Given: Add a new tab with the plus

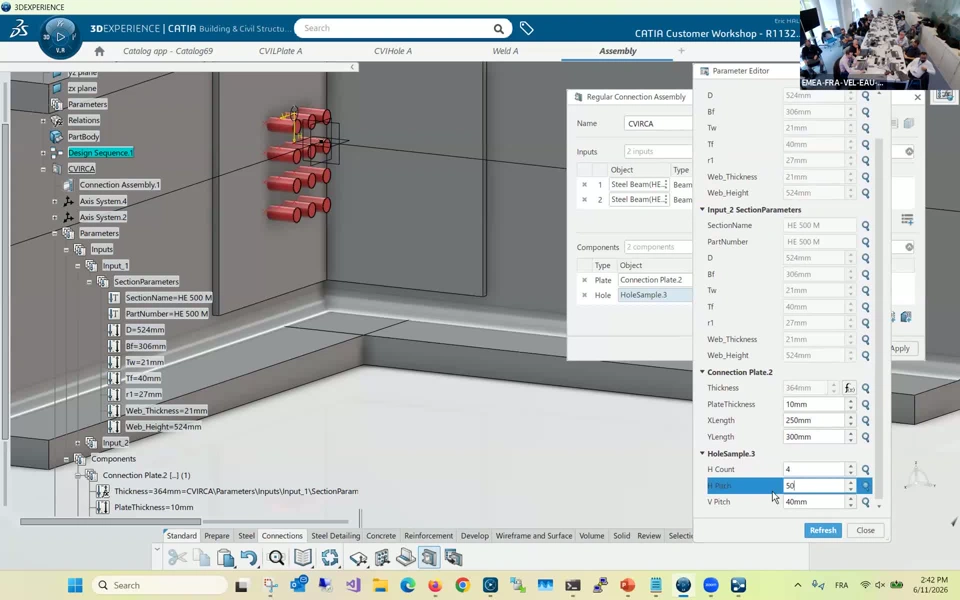Looking at the screenshot, I should (681, 51).
